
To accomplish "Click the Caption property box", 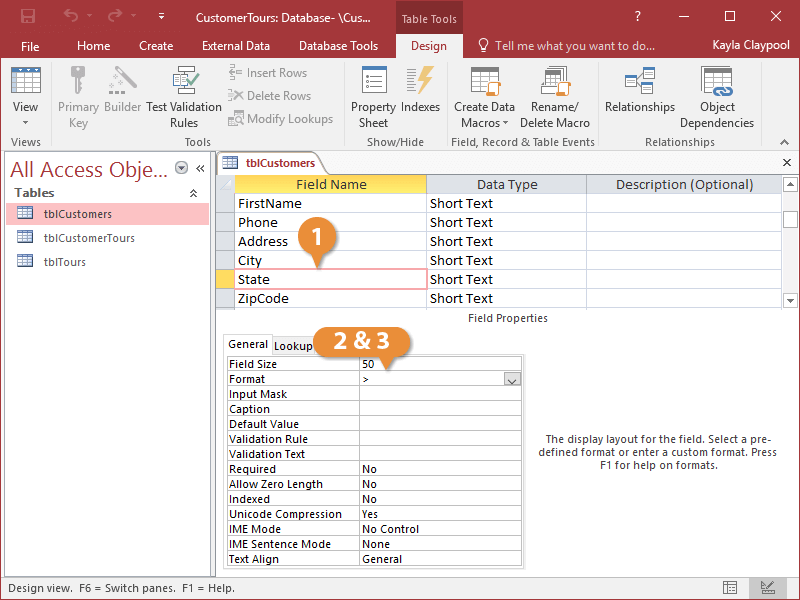I will 440,409.
